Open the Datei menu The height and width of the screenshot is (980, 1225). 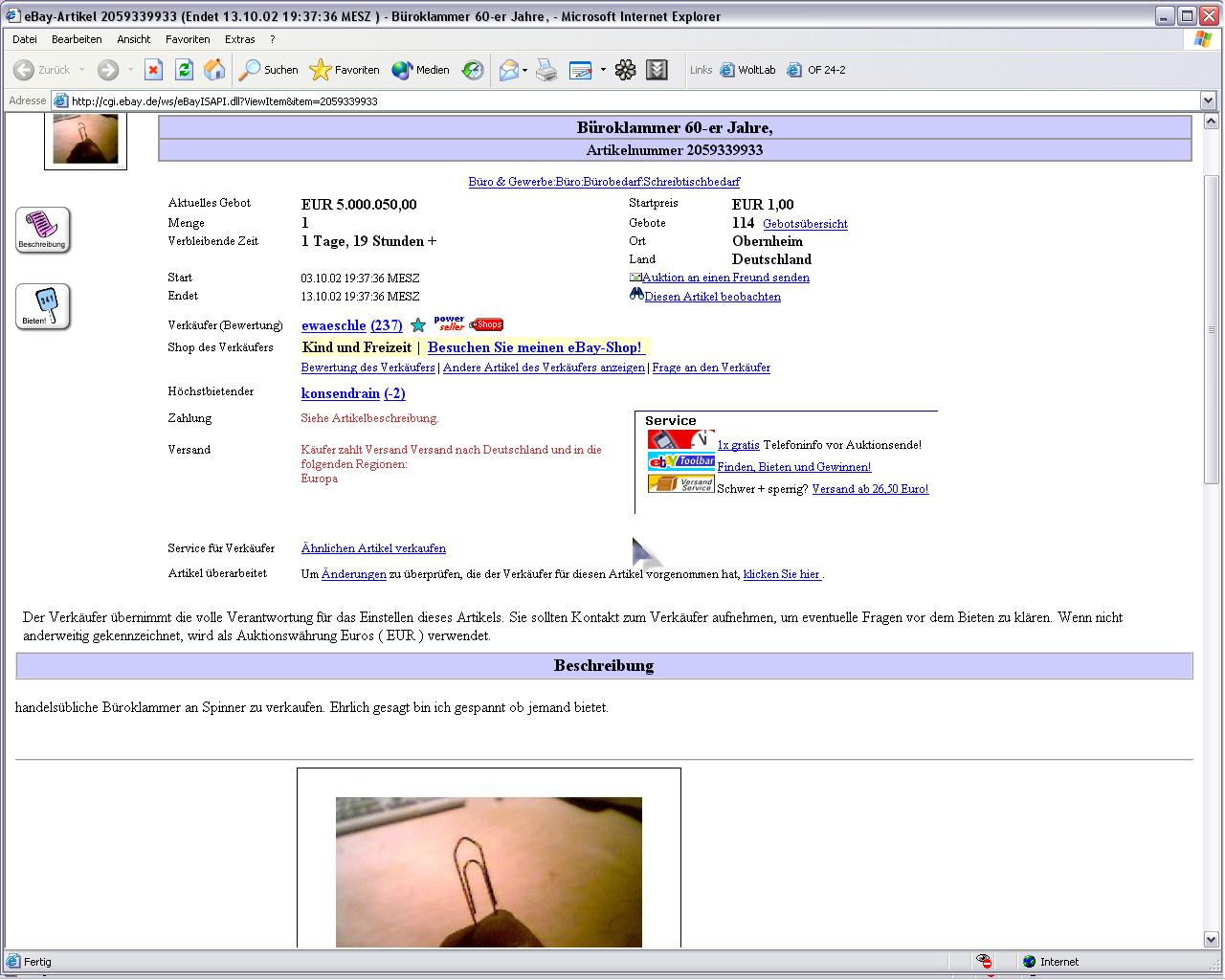pyautogui.click(x=25, y=39)
